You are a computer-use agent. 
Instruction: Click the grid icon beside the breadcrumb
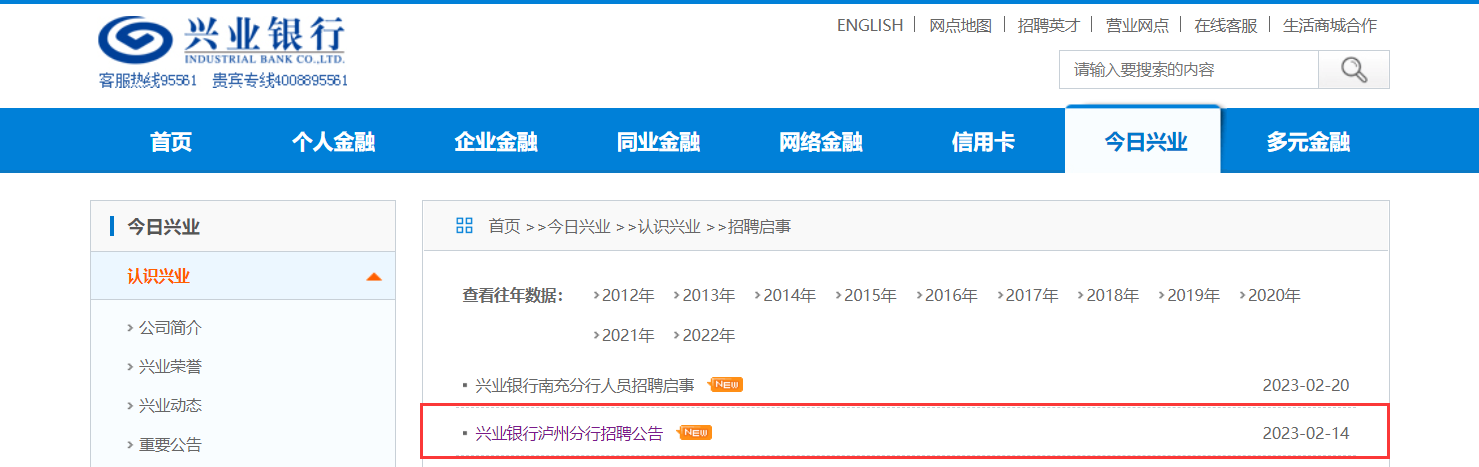(x=464, y=226)
